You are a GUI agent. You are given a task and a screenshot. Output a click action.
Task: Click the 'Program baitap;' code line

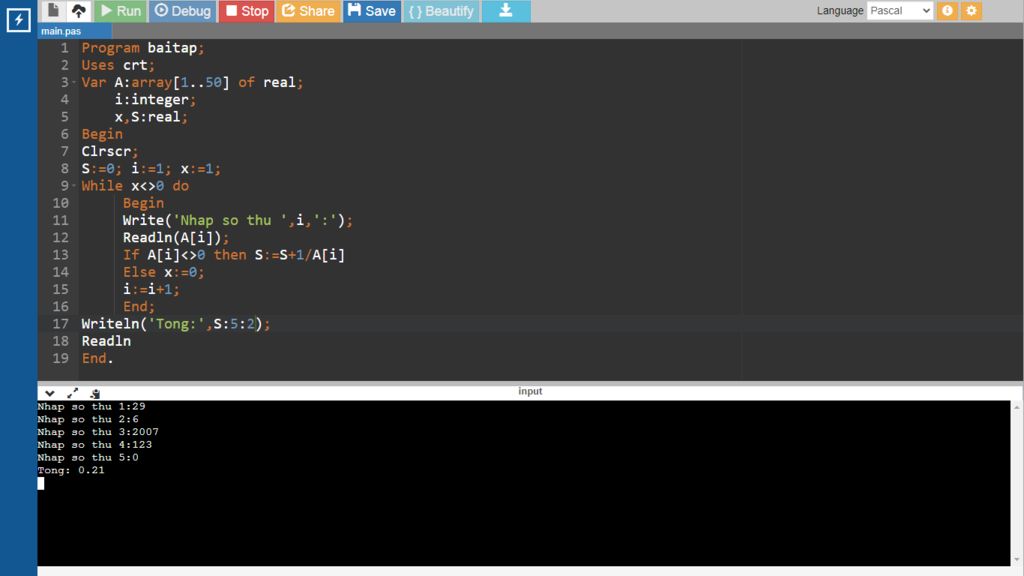(x=142, y=48)
